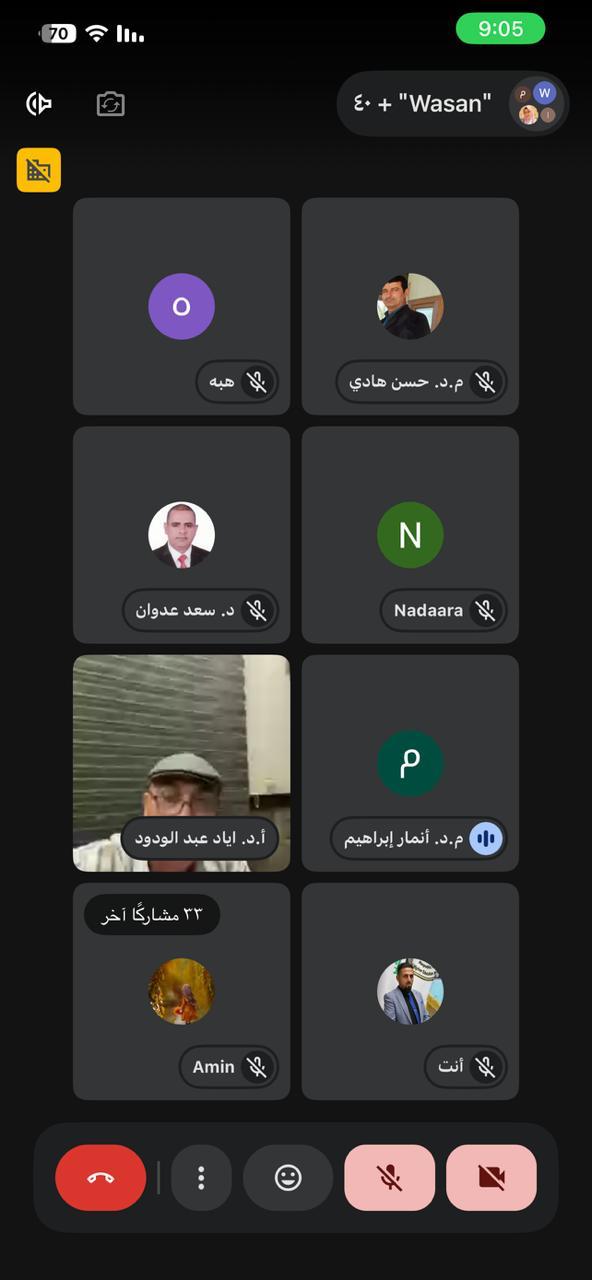The height and width of the screenshot is (1280, 592).
Task: Select the purple O avatar tile
Action: (x=181, y=306)
